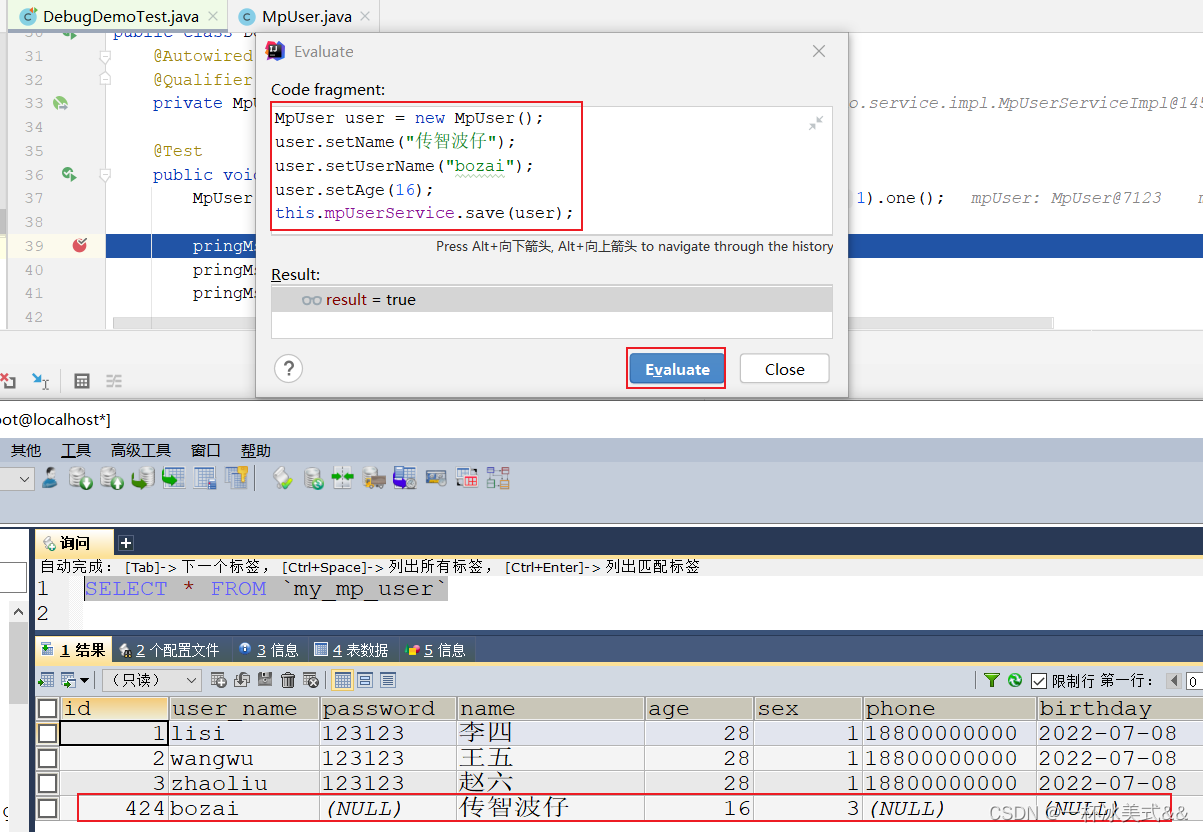The width and height of the screenshot is (1203, 832).
Task: Open the 帮助 menu
Action: click(255, 450)
